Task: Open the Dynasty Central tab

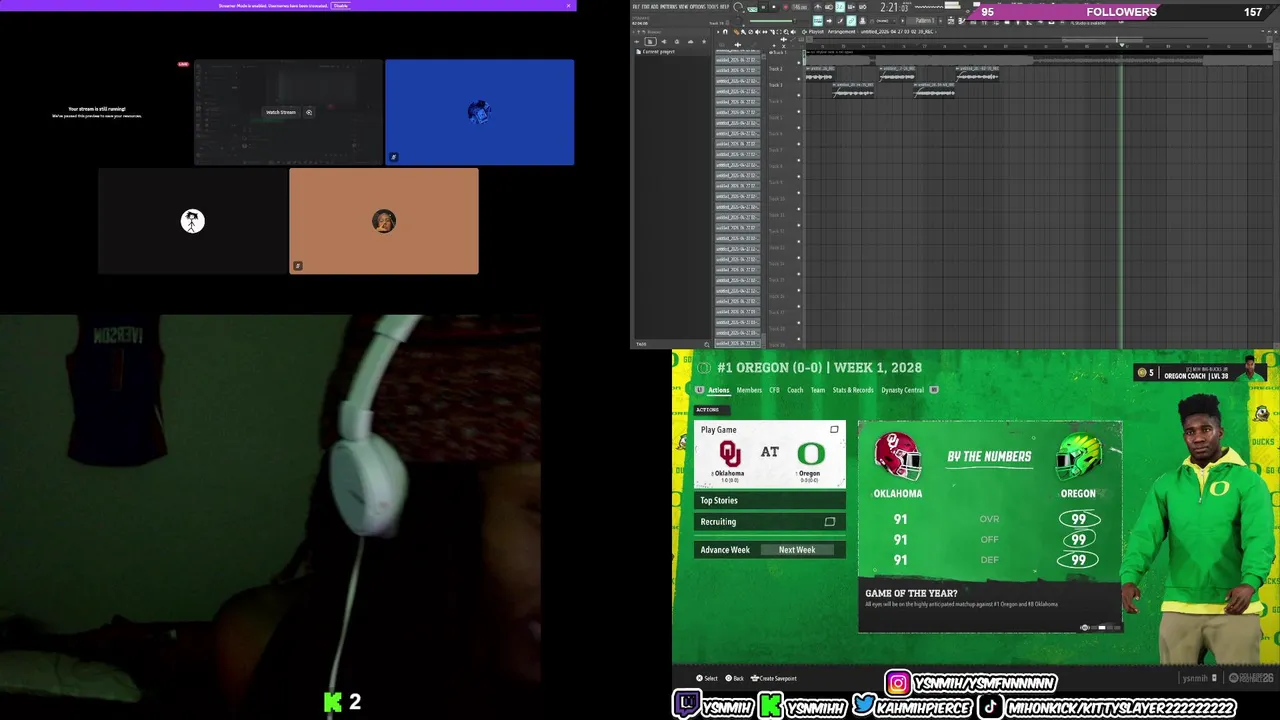Action: tap(902, 390)
